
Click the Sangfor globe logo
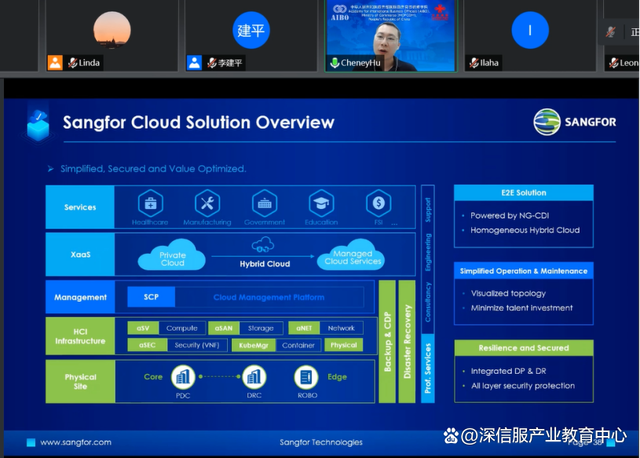tap(547, 122)
